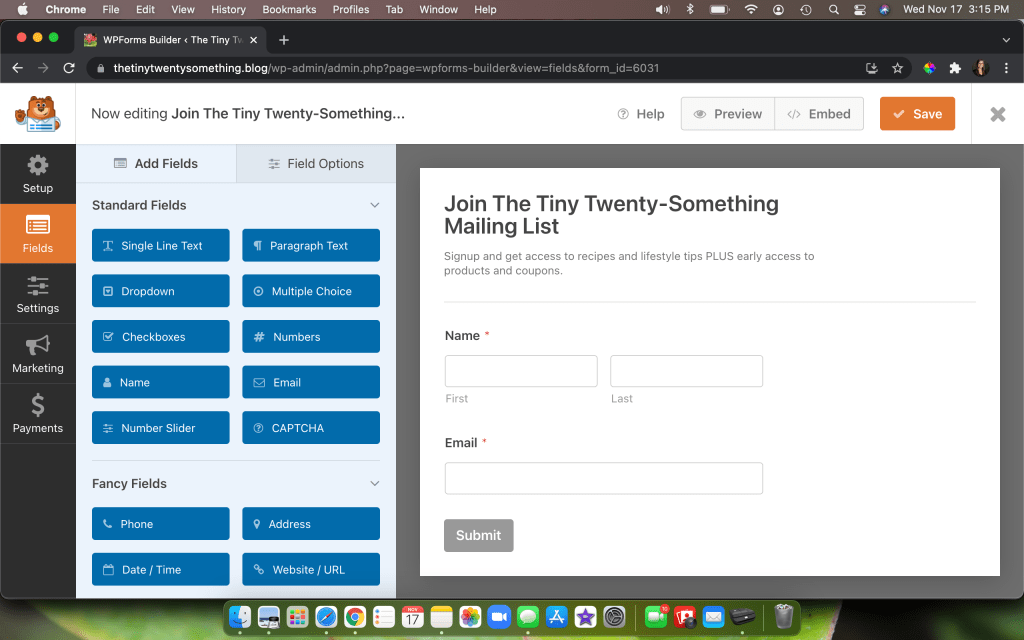The image size is (1024, 640).
Task: Close the form builder with X
Action: point(997,114)
